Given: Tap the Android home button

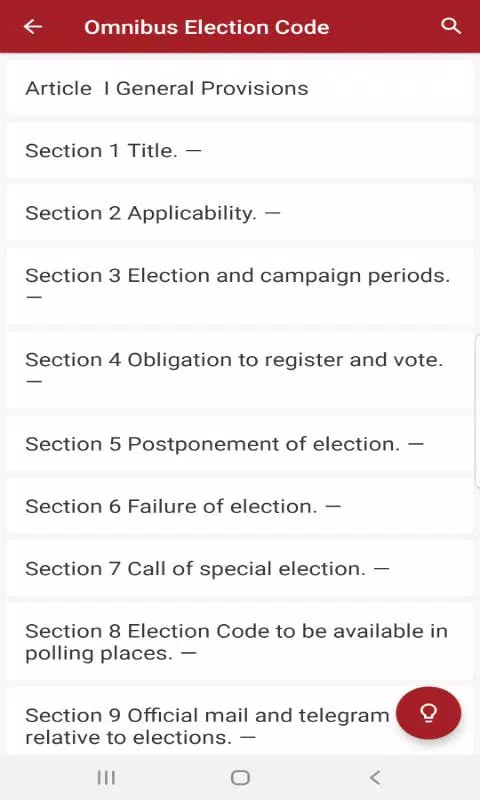Looking at the screenshot, I should [x=240, y=778].
